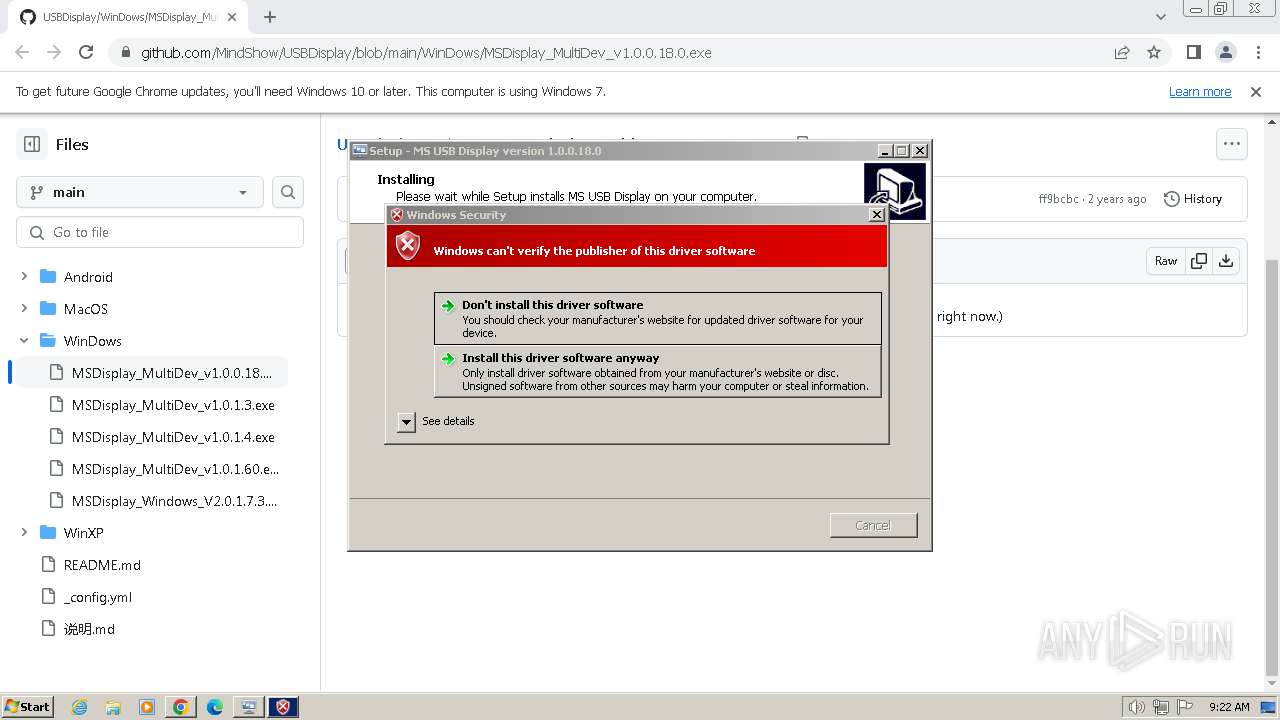Go forward in the browser
This screenshot has height=720, width=1280.
pyautogui.click(x=54, y=52)
